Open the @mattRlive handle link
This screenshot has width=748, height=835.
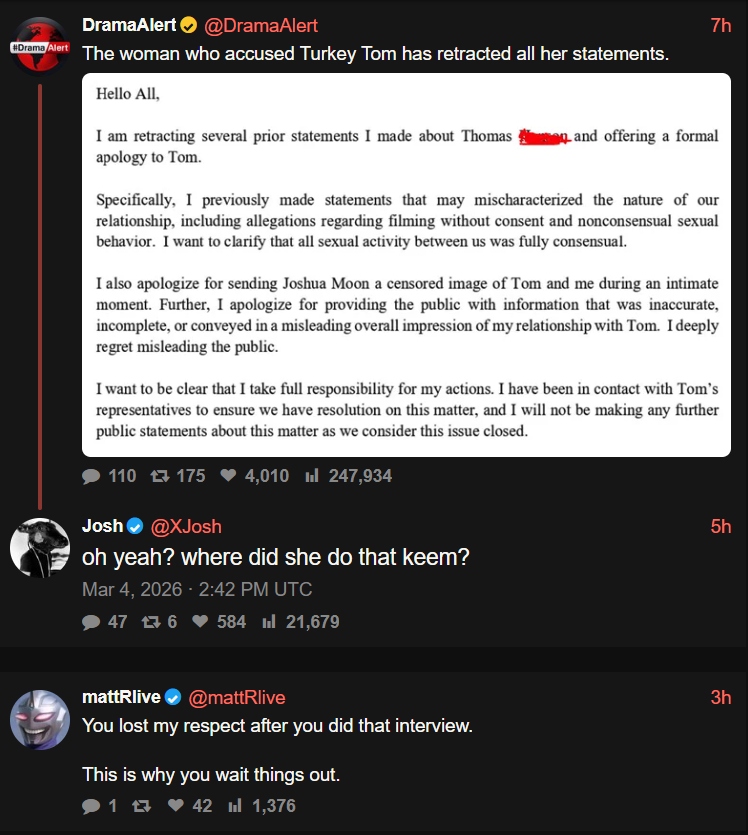[237, 697]
